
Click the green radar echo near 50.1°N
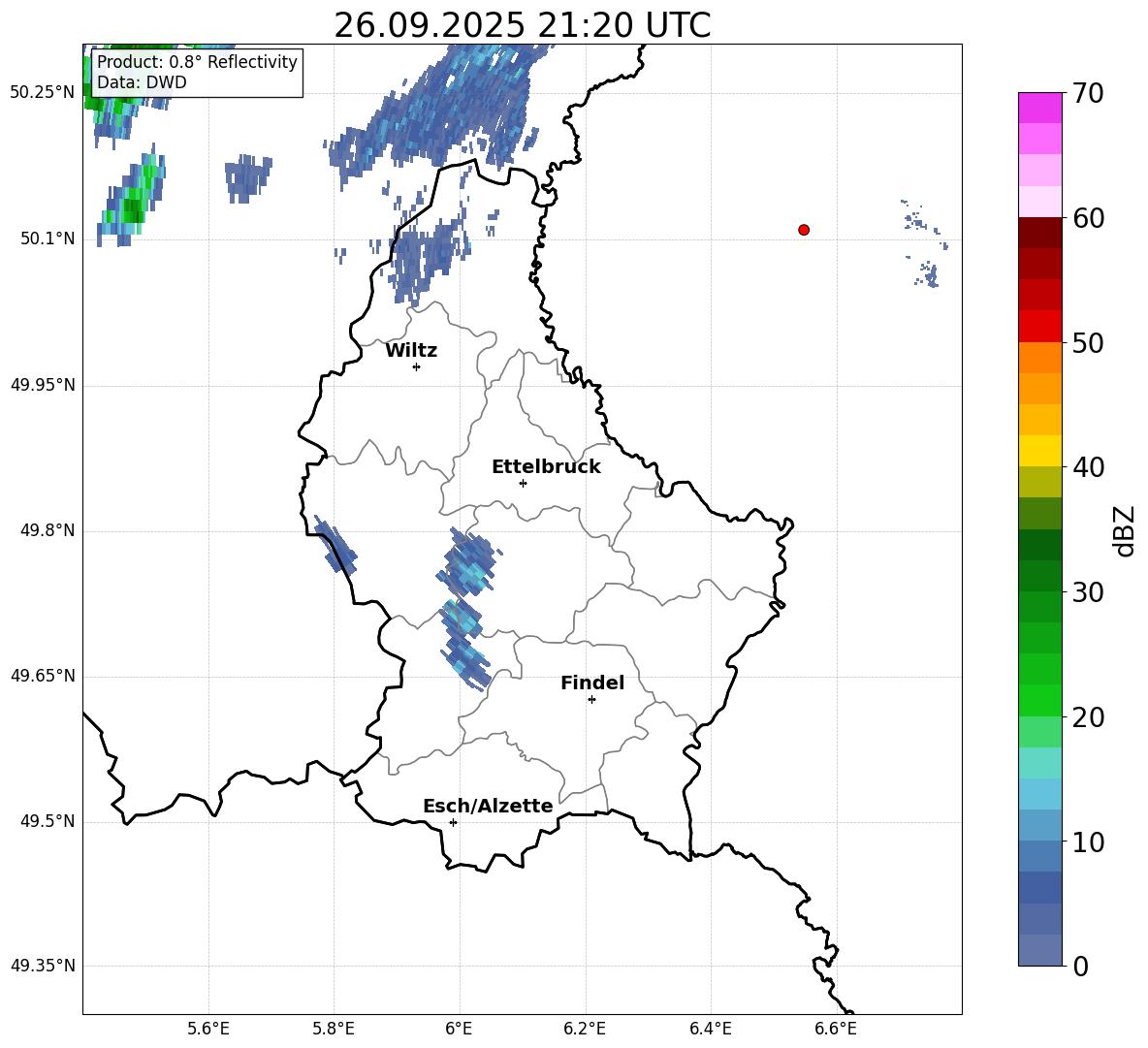tap(132, 198)
